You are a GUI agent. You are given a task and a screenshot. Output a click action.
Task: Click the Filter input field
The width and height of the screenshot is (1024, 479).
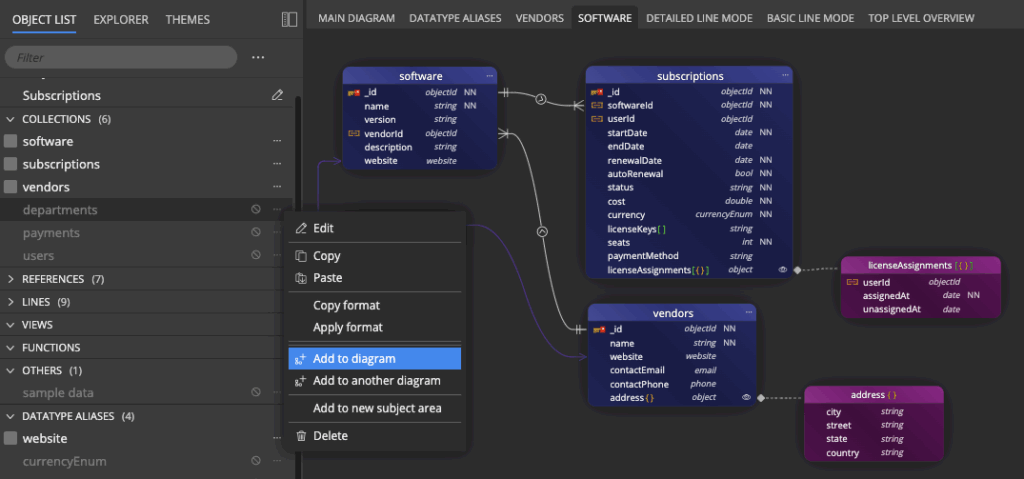pos(120,58)
